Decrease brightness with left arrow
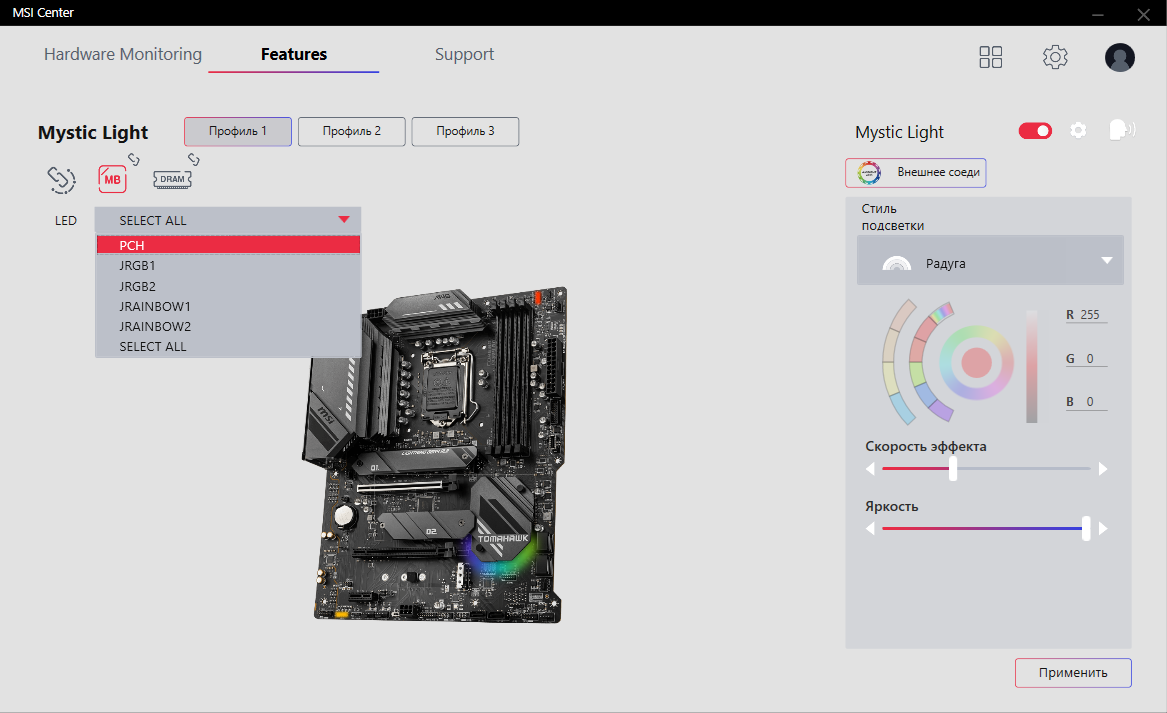This screenshot has width=1167, height=713. (x=870, y=528)
